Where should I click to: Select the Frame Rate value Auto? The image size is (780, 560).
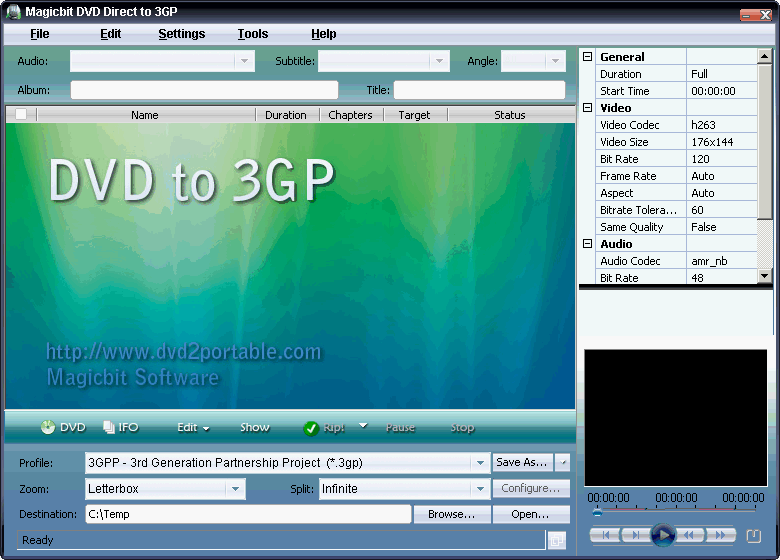click(722, 176)
